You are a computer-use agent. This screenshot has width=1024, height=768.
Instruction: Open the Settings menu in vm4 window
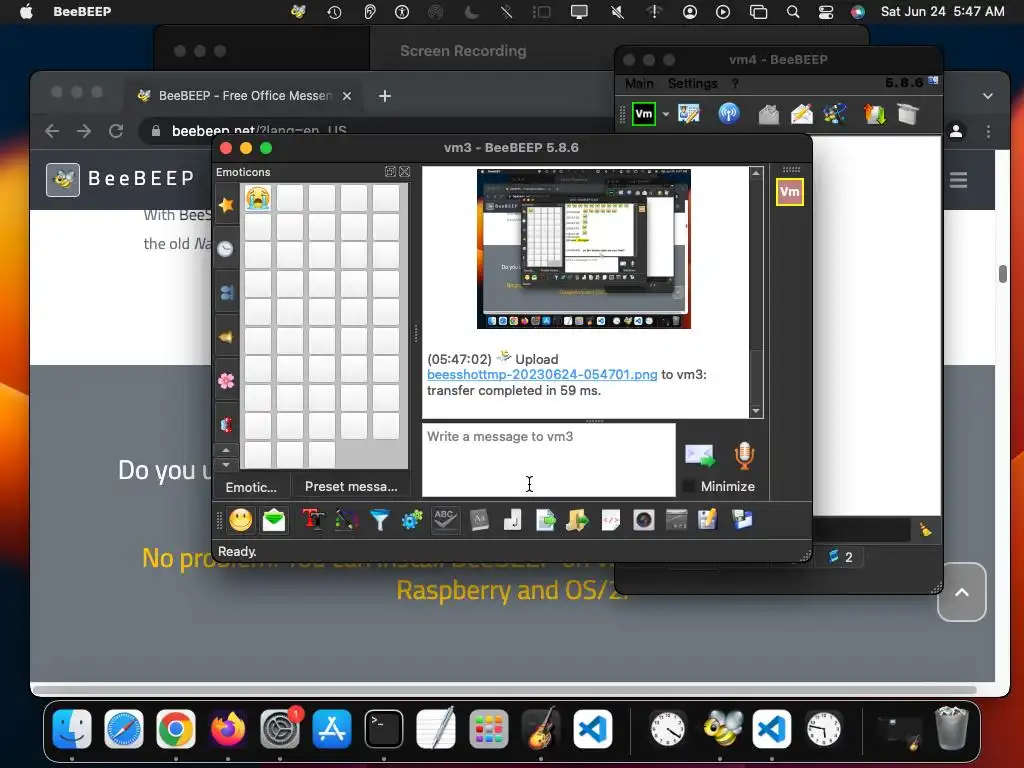point(692,84)
